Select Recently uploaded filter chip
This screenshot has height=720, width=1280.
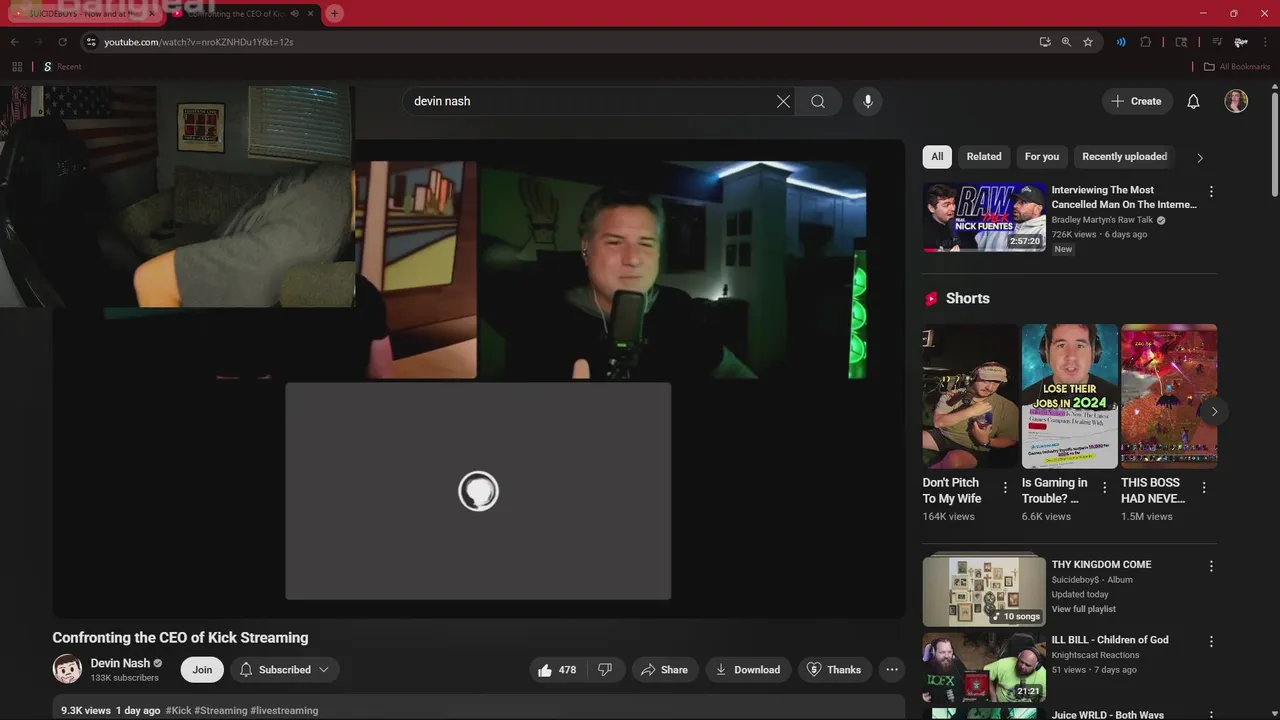pyautogui.click(x=1124, y=157)
